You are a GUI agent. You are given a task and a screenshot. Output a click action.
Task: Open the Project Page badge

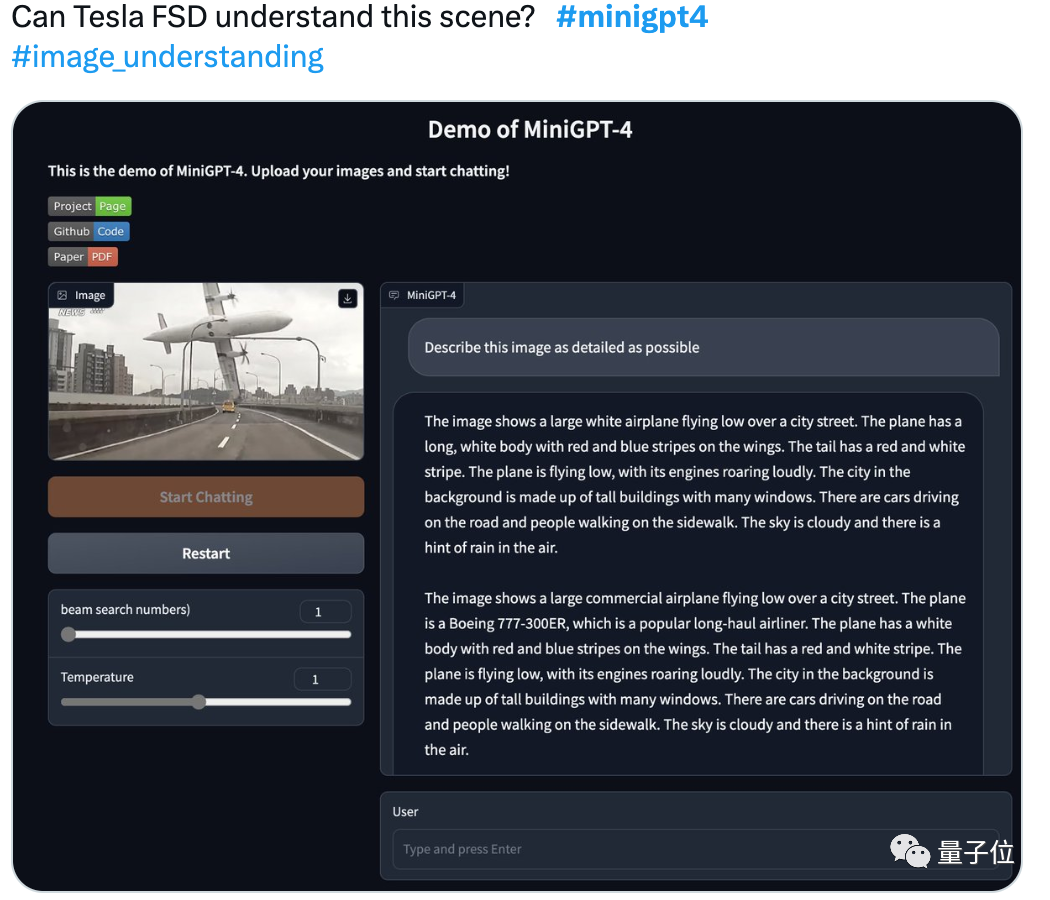point(90,206)
